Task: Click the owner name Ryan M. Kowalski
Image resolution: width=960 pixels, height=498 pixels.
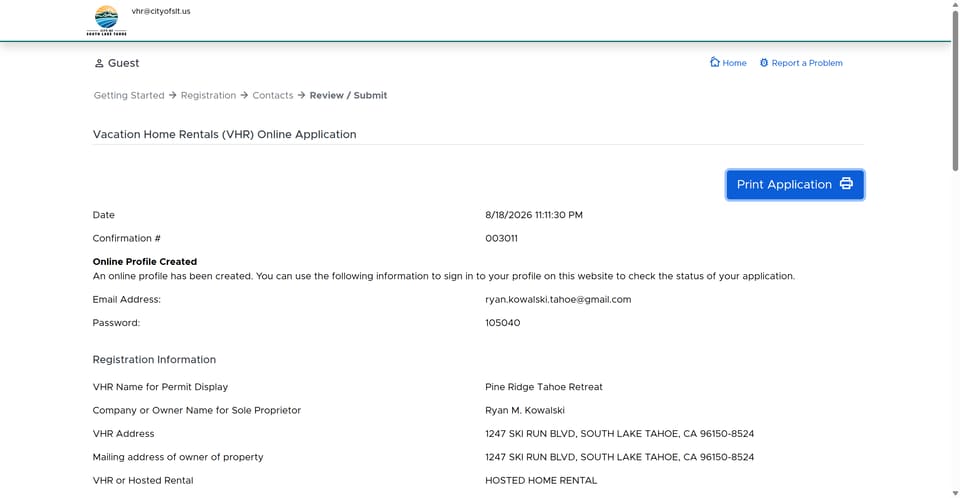Action: point(525,410)
